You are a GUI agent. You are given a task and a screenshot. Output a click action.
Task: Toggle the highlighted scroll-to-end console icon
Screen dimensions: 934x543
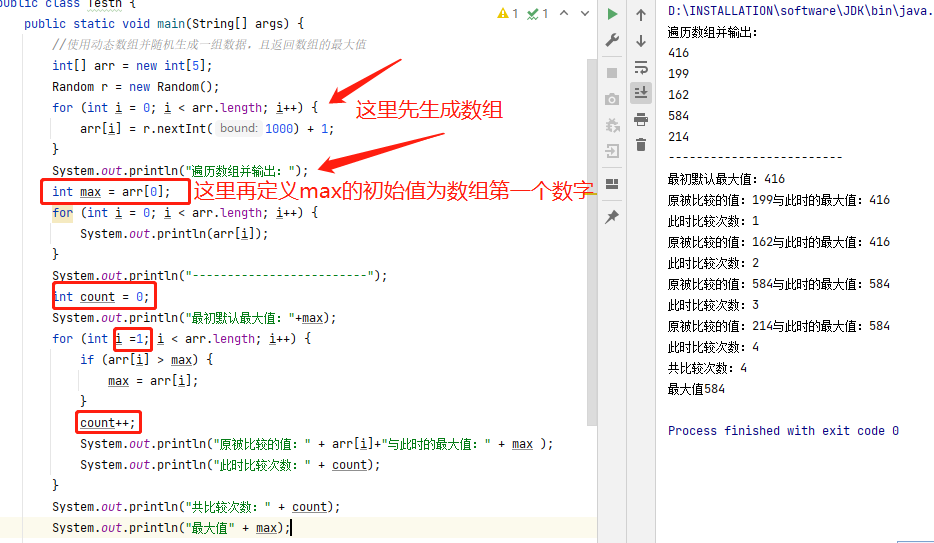[x=641, y=93]
